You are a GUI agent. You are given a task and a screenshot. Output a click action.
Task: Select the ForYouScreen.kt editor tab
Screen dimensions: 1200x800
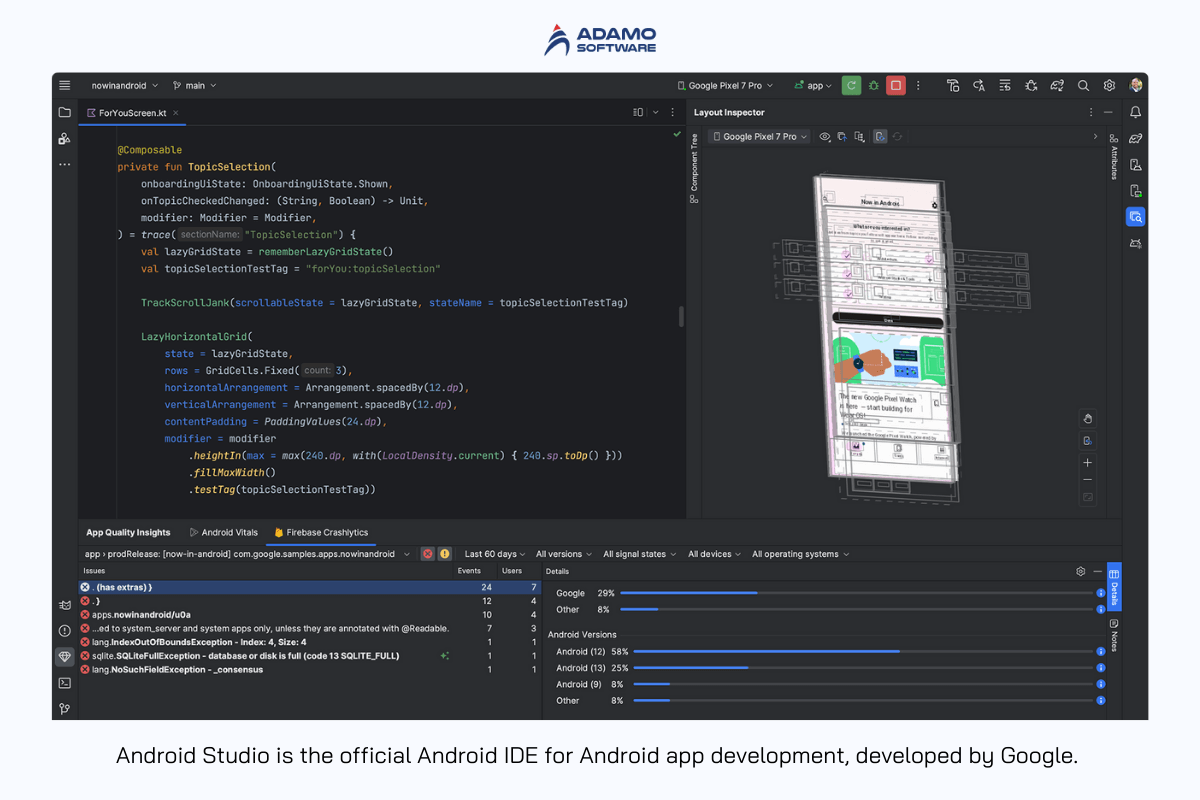click(132, 113)
